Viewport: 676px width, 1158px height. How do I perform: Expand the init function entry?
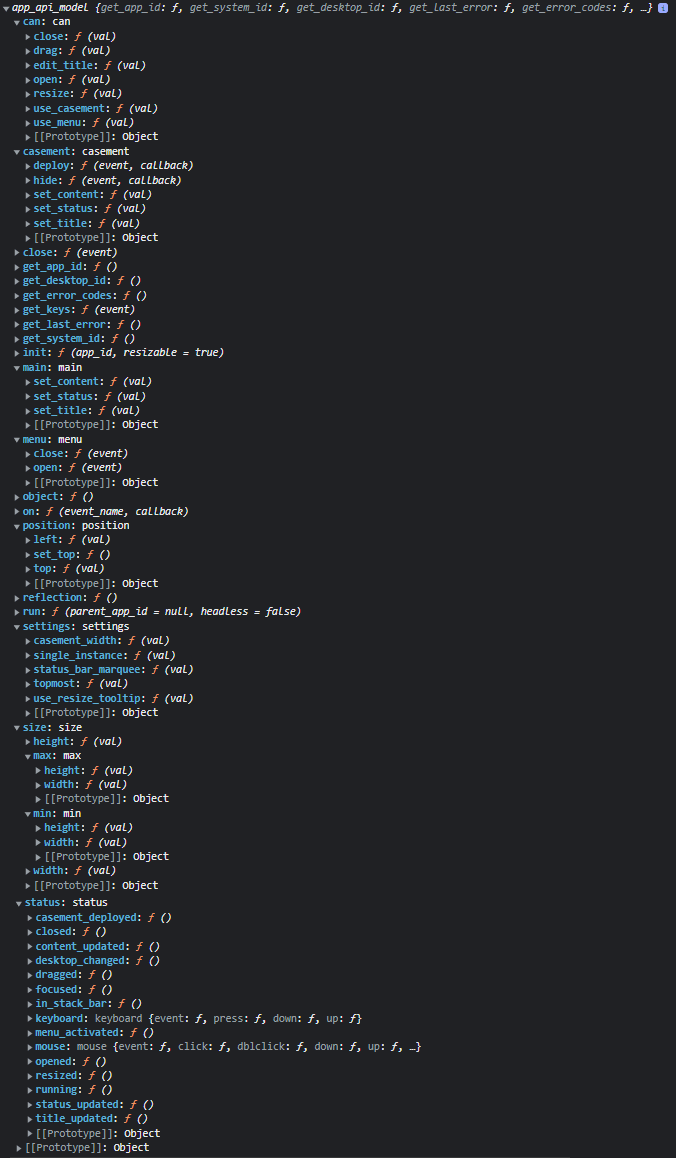tap(17, 353)
